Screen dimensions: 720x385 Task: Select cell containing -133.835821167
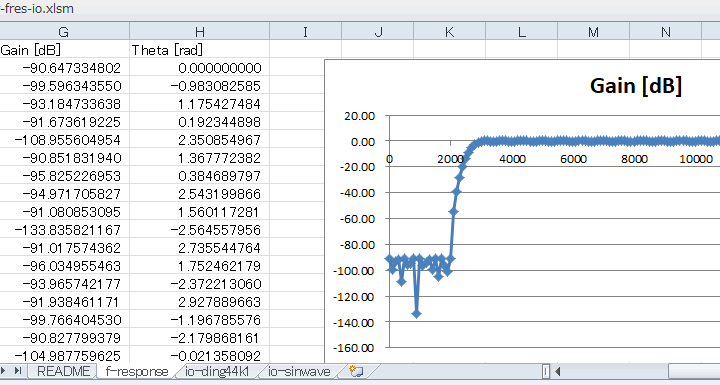click(x=64, y=230)
